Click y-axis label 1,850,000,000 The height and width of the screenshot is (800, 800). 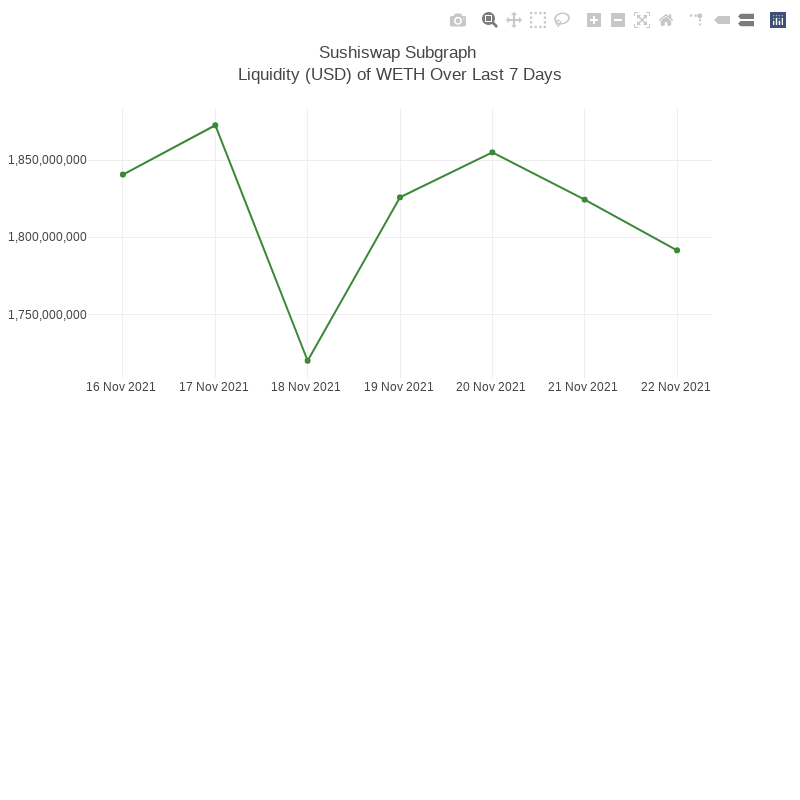47,160
